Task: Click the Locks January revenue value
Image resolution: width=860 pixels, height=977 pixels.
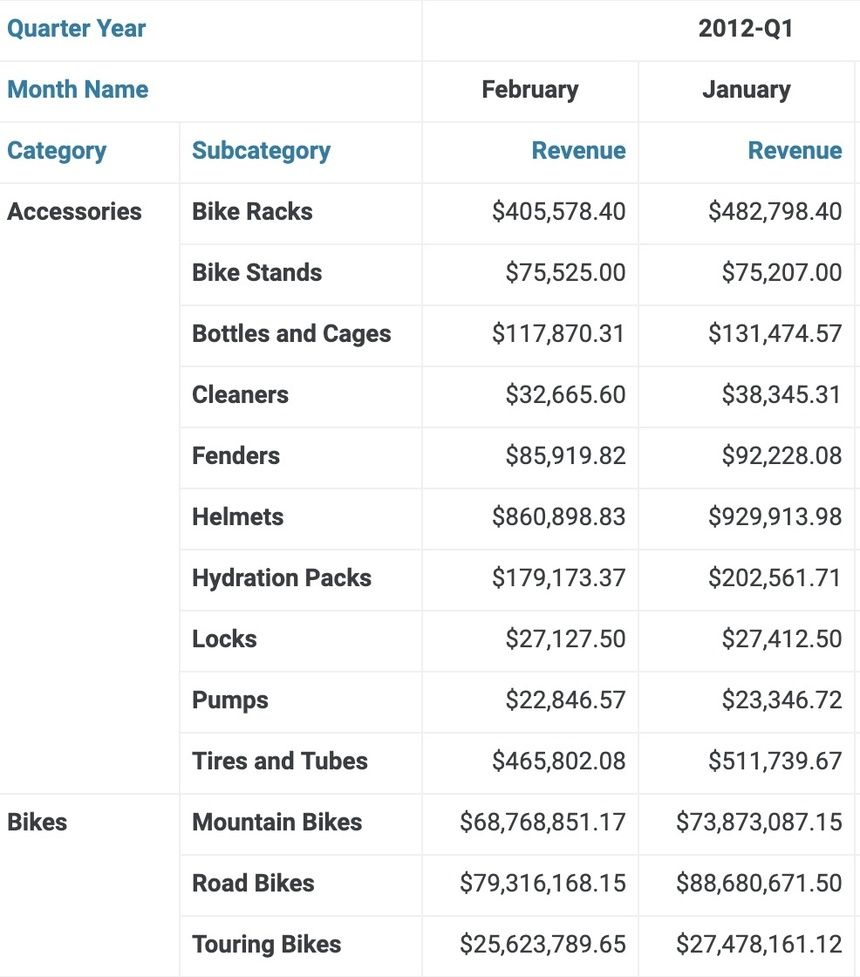Action: click(x=782, y=639)
